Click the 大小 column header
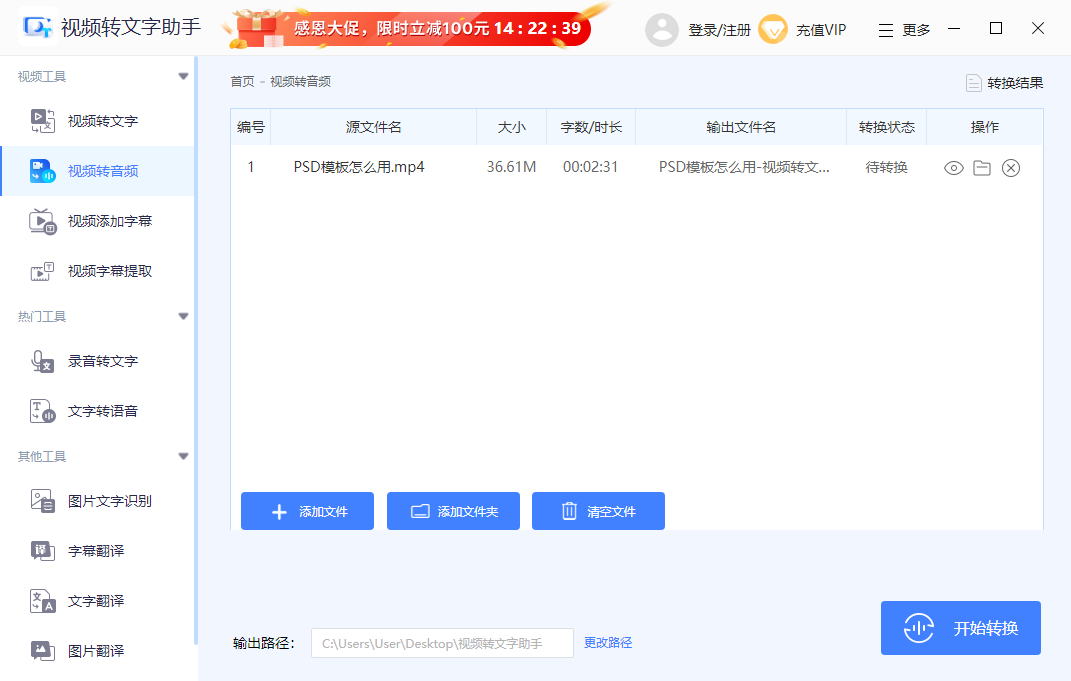The image size is (1071, 681). click(x=512, y=127)
